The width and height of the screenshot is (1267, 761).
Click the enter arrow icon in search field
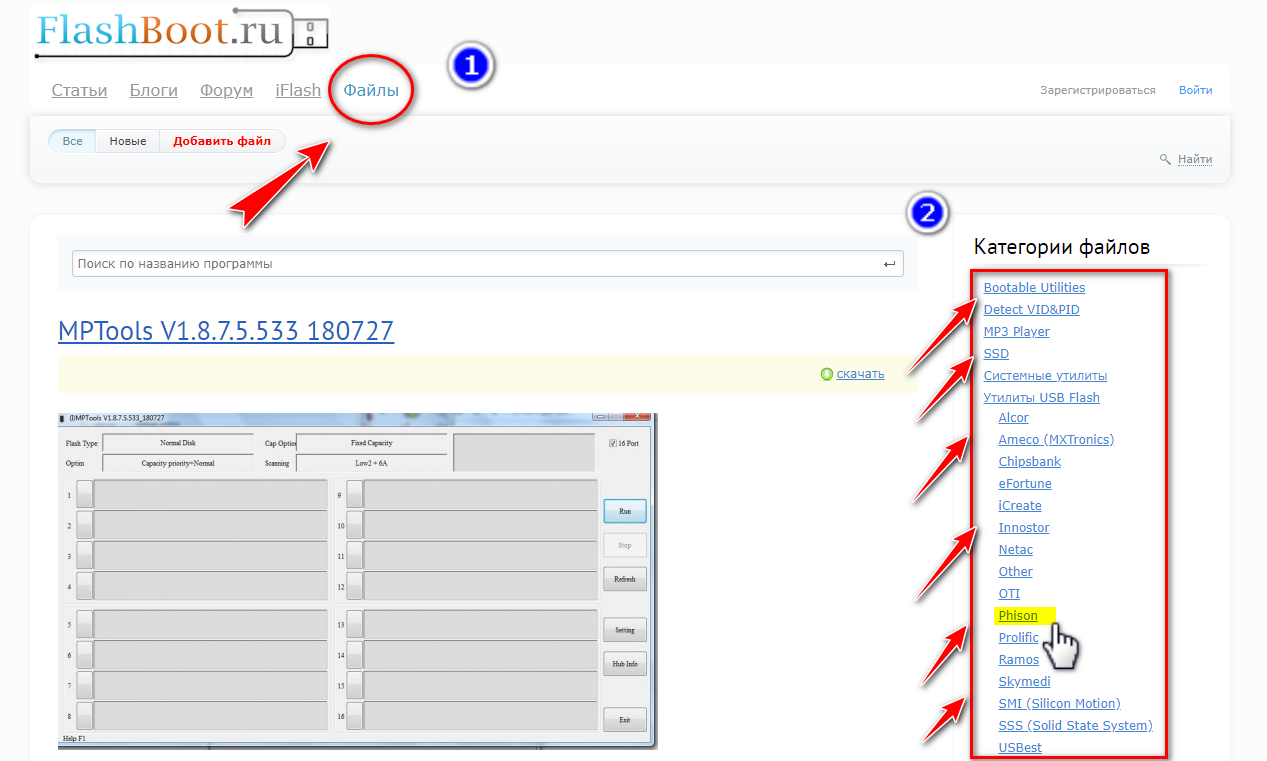[x=890, y=264]
